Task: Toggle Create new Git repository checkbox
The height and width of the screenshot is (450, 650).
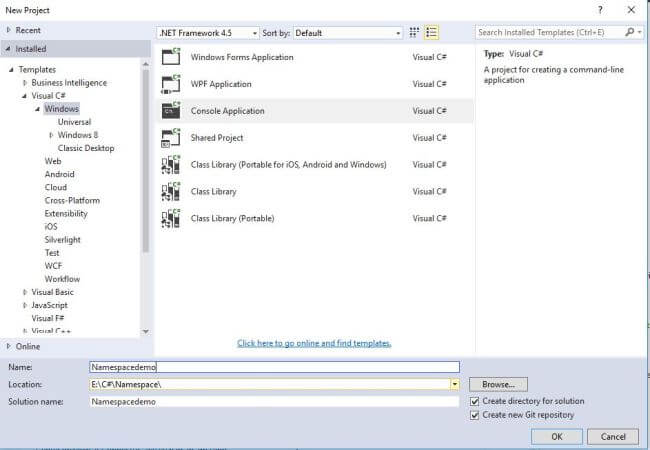Action: pyautogui.click(x=475, y=415)
